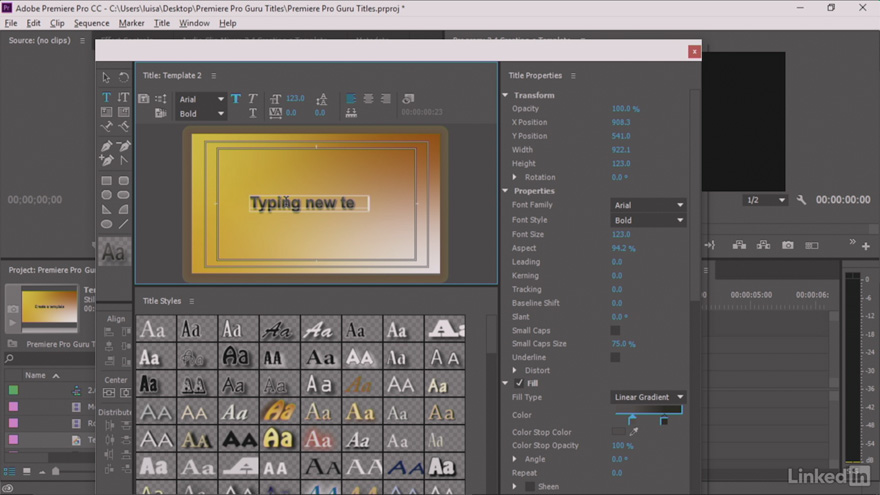Open the Marker menu
Image resolution: width=880 pixels, height=495 pixels.
click(131, 23)
